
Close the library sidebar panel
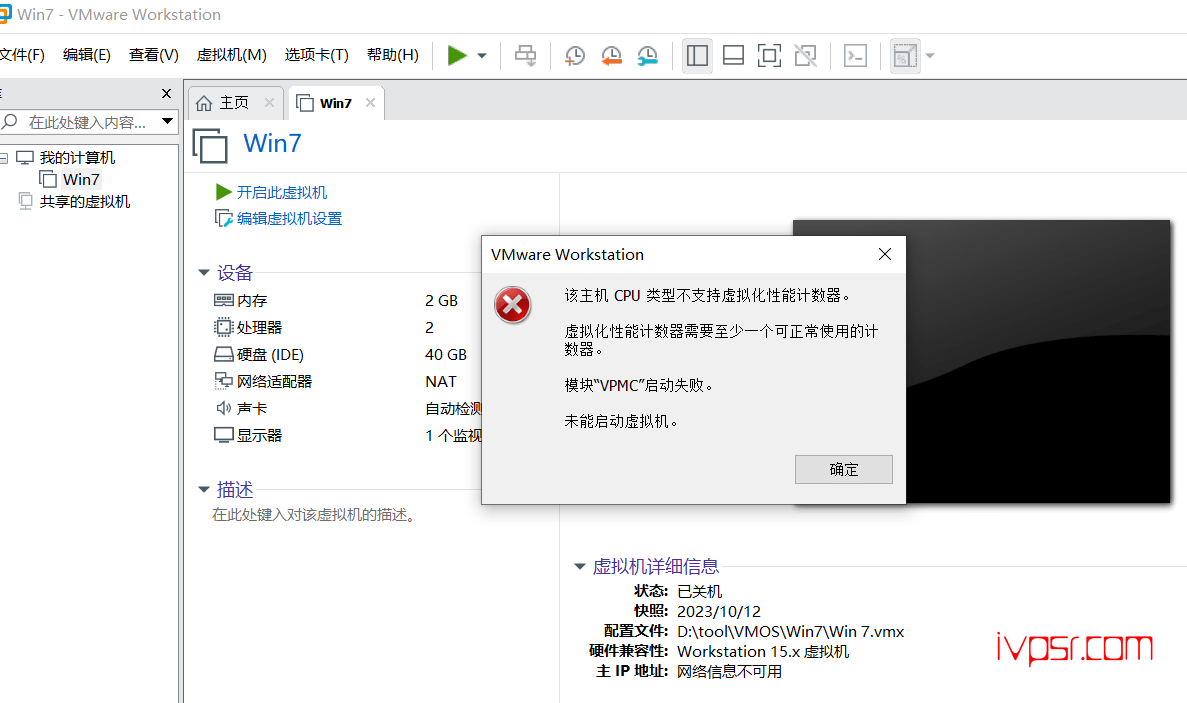click(x=167, y=94)
